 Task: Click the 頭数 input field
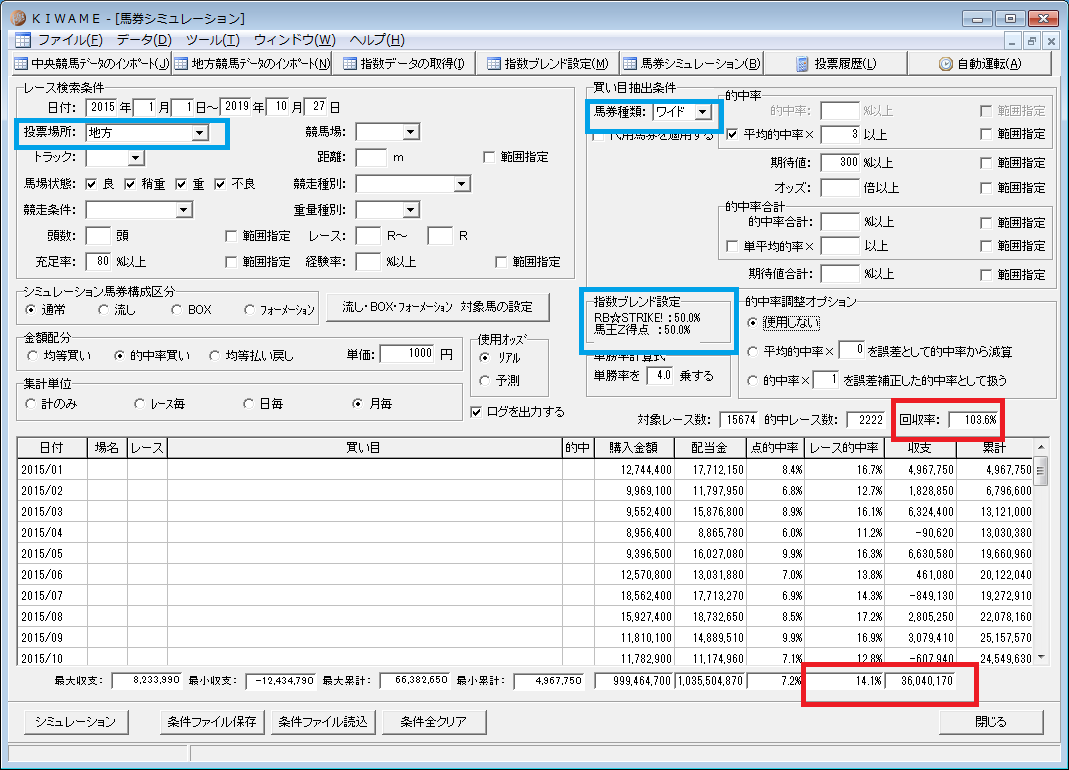(x=98, y=236)
